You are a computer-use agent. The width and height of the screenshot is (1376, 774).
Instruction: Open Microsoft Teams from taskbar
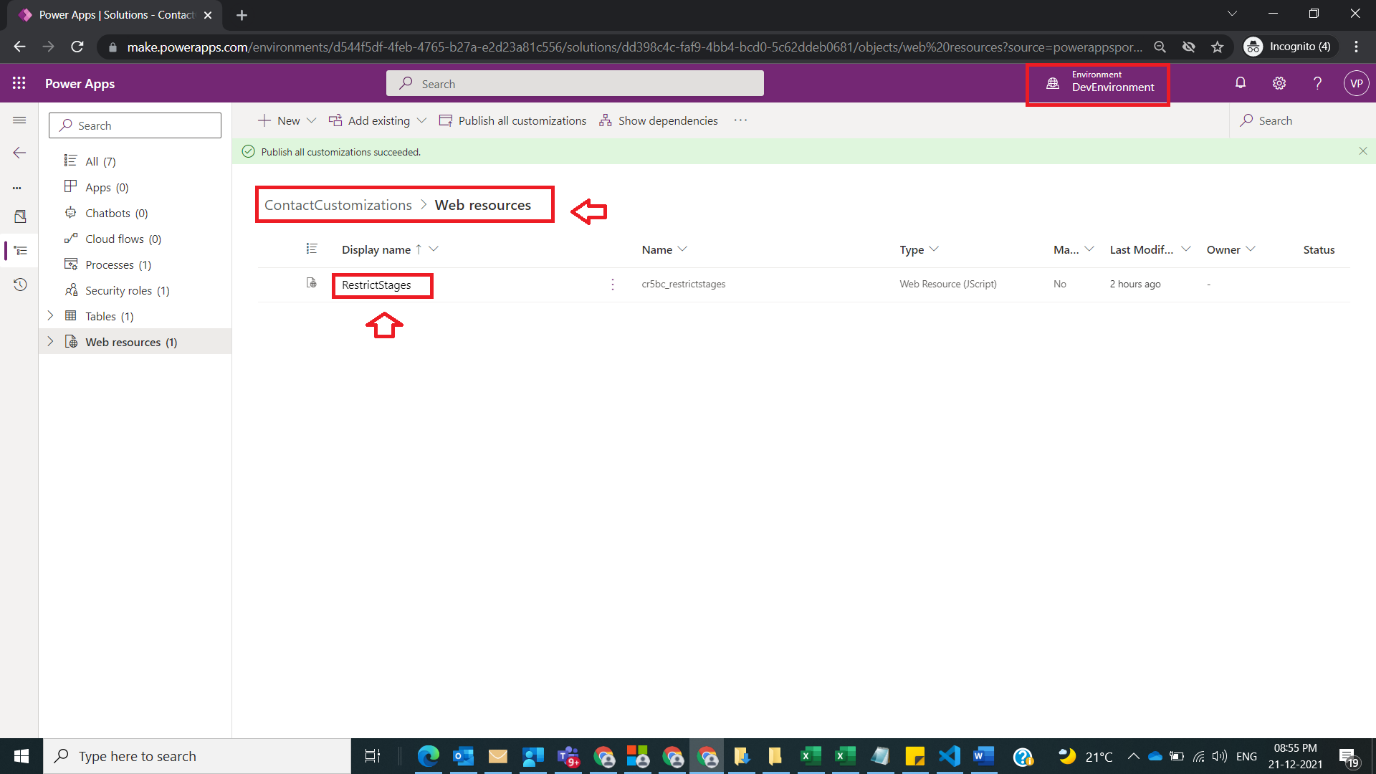pos(568,756)
